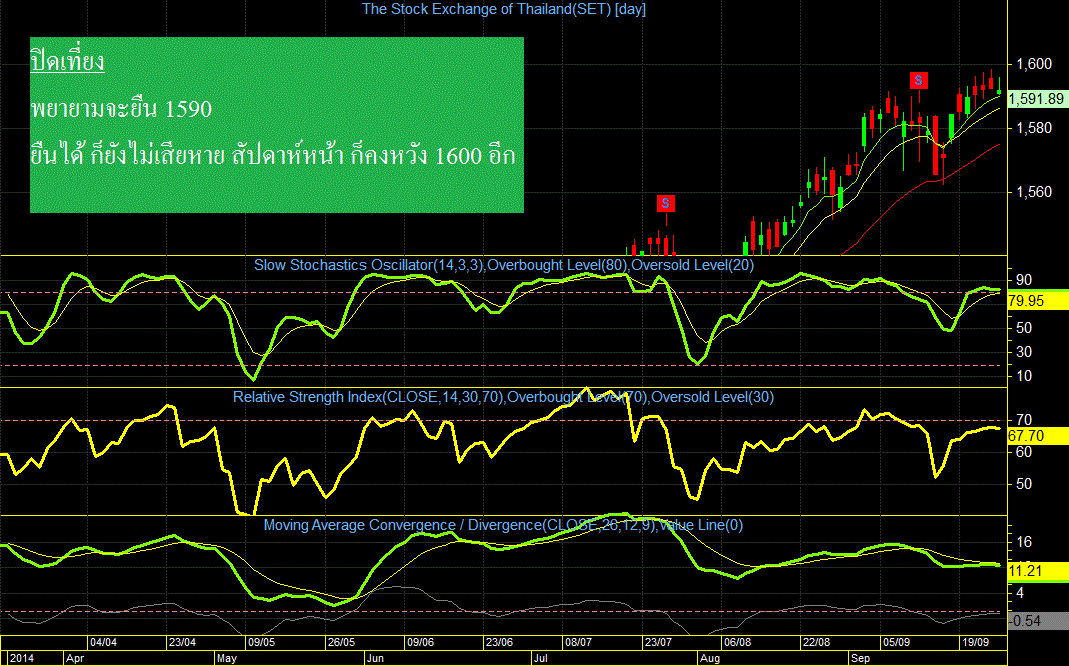
Task: Click the 19/09 date label
Action: (x=976, y=642)
